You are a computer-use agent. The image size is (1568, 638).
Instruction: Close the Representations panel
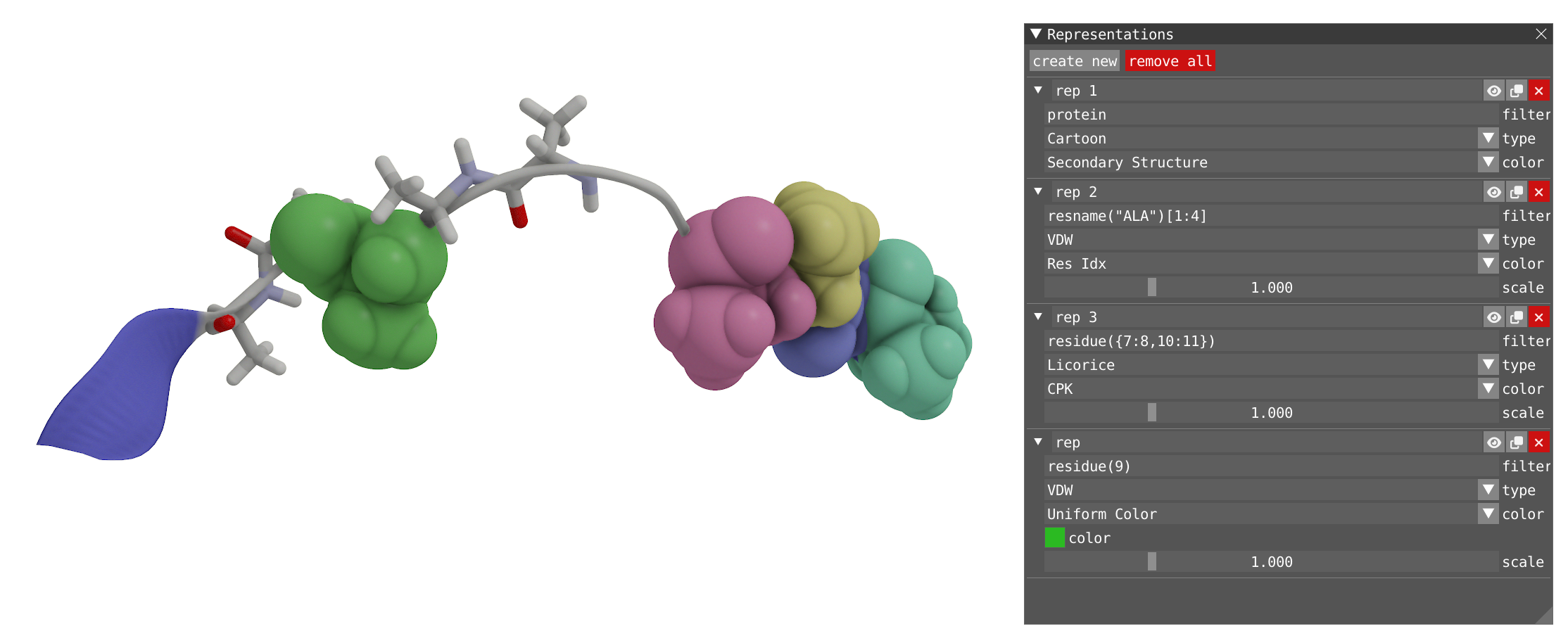point(1541,34)
